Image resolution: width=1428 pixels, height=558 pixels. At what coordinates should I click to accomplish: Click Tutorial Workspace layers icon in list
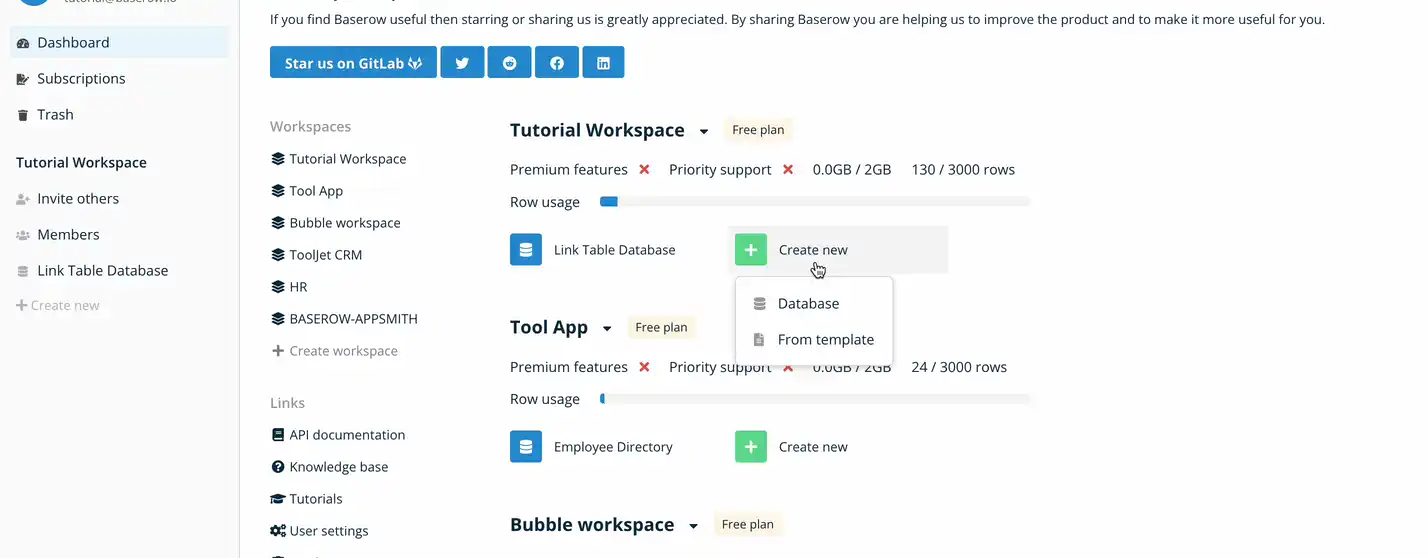[x=278, y=159]
